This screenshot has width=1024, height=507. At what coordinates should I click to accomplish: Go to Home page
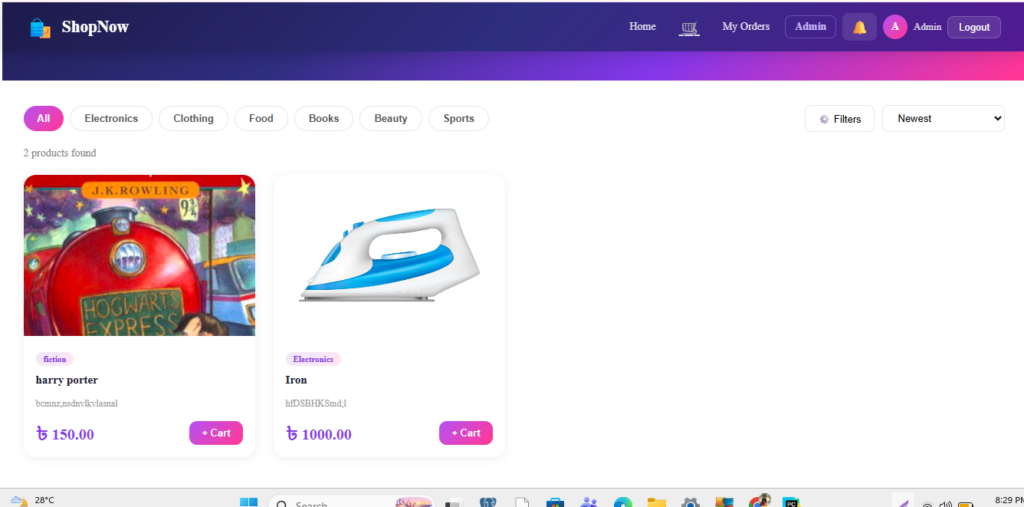coord(642,27)
